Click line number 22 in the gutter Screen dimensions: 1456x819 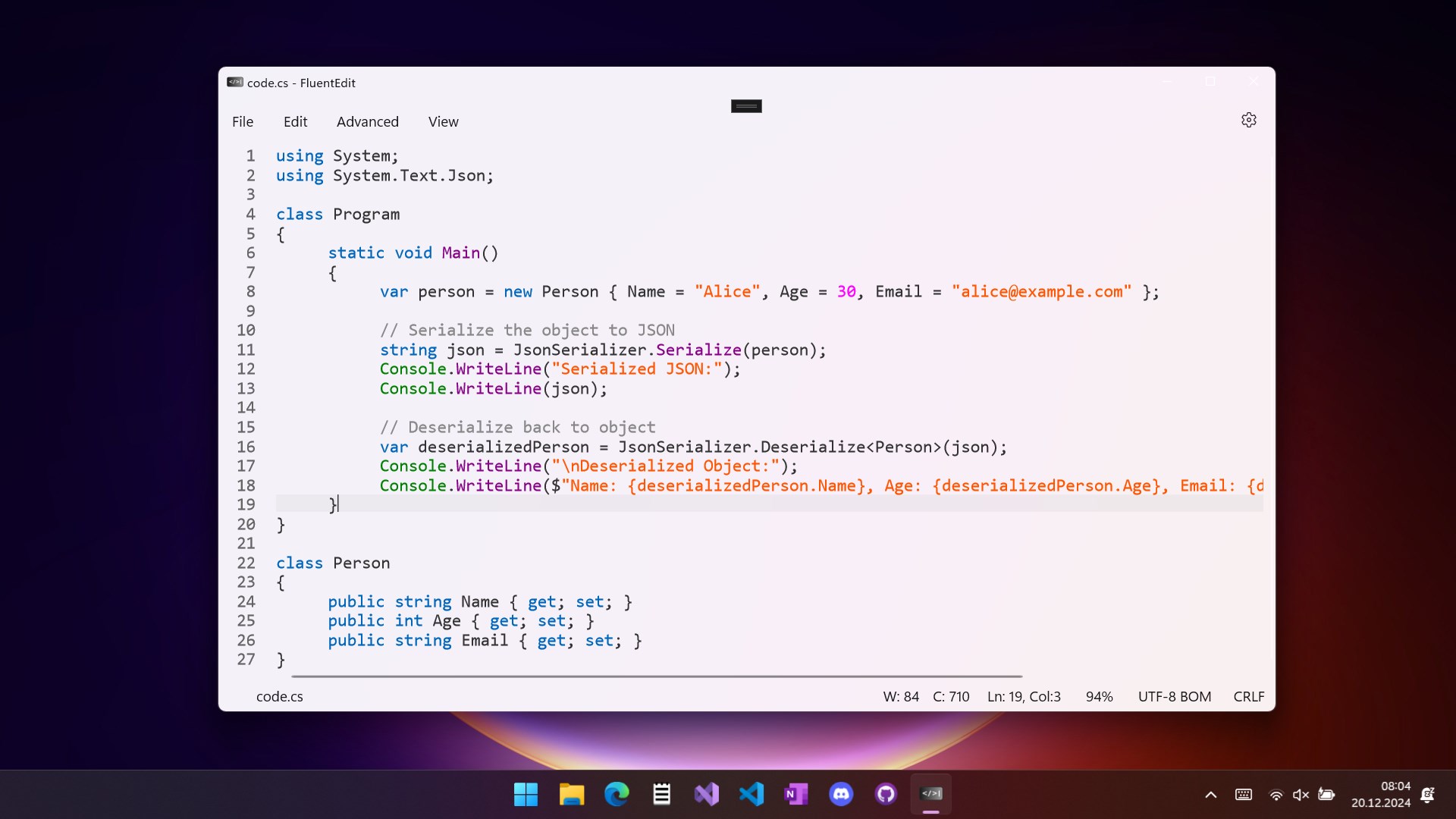point(246,563)
